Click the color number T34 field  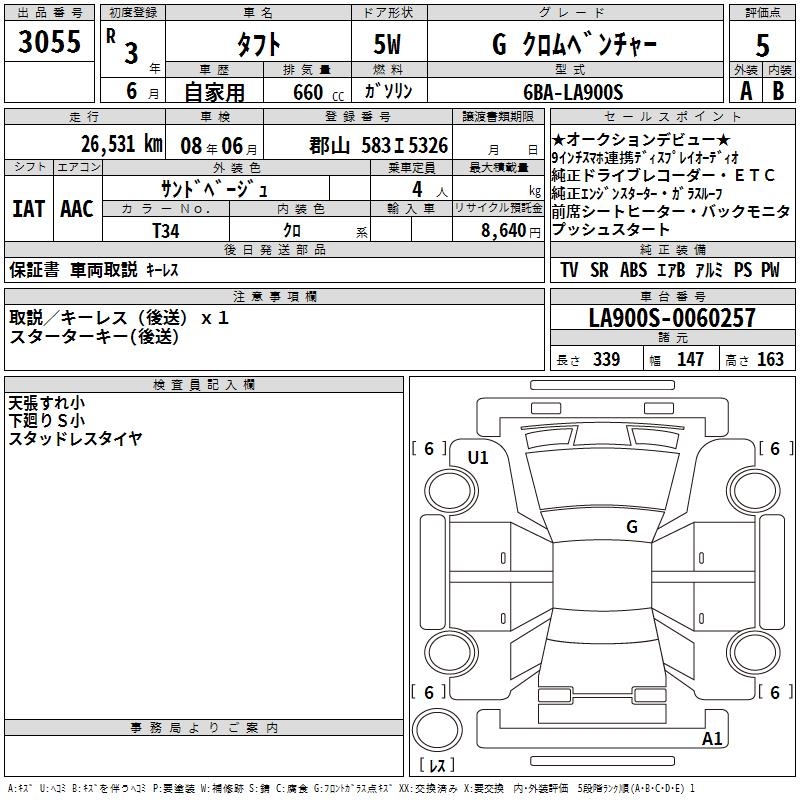click(x=166, y=231)
